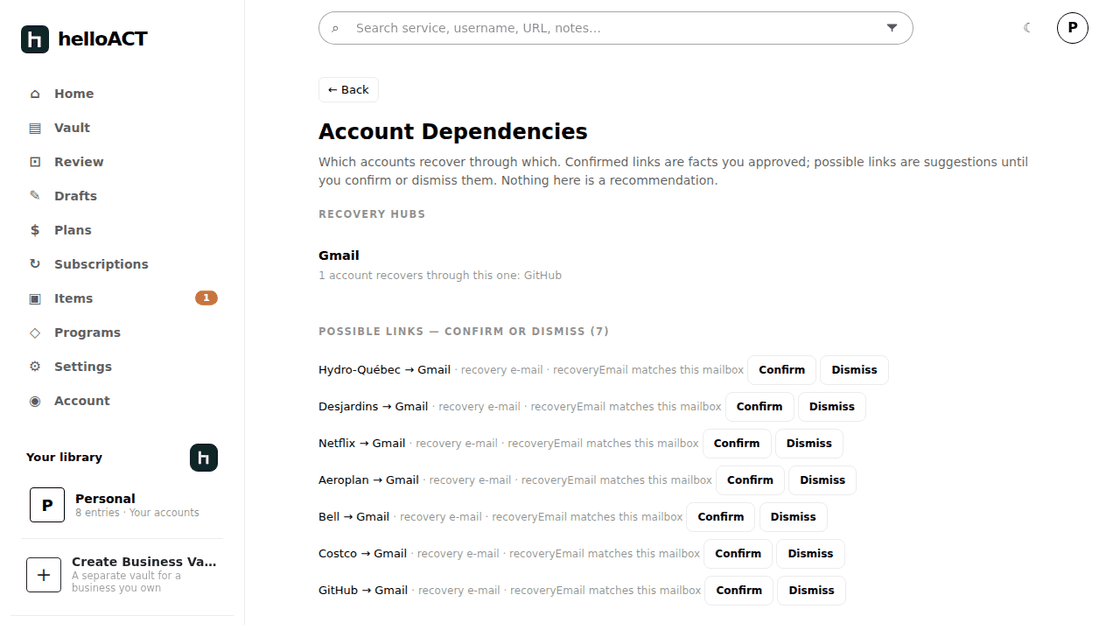Confirm Hydro-Québec to Gmail link
Viewport: 1120px width, 625px height.
point(781,370)
